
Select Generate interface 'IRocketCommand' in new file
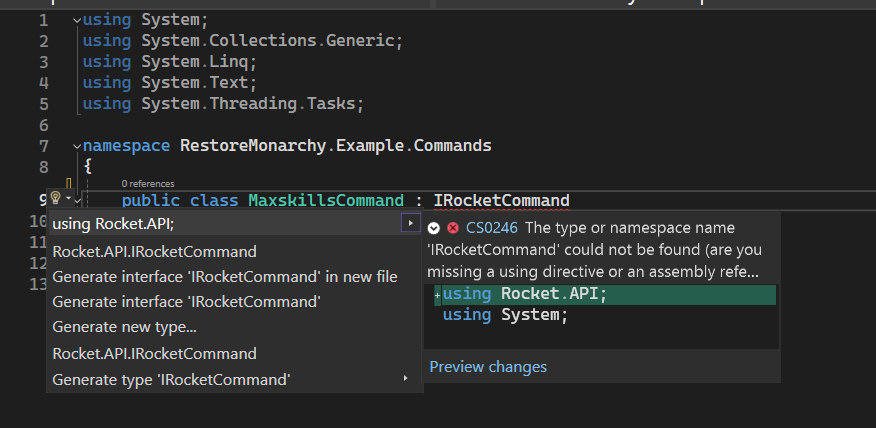224,276
